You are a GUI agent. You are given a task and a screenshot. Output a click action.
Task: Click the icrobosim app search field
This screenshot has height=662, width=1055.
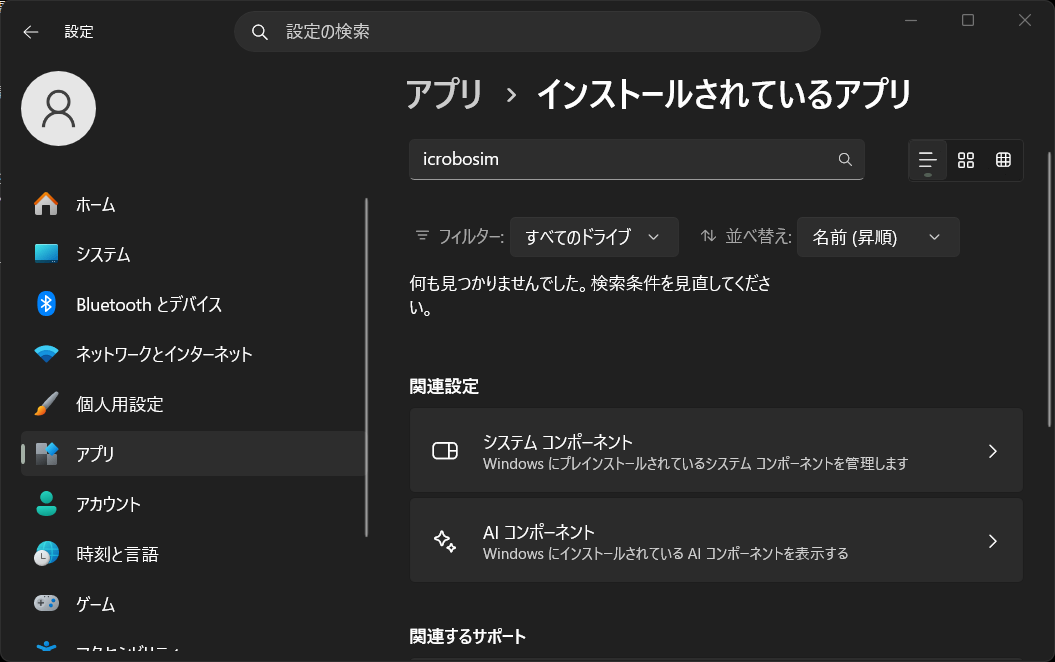[x=636, y=159]
